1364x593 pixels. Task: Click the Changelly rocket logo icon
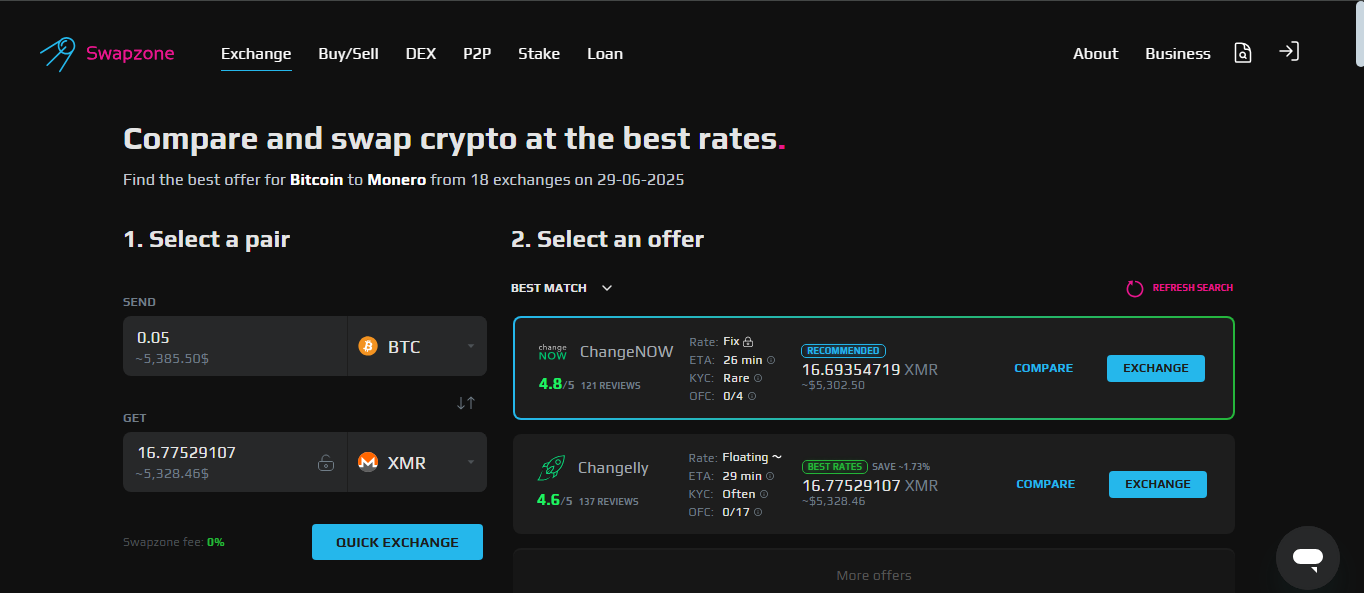[552, 468]
